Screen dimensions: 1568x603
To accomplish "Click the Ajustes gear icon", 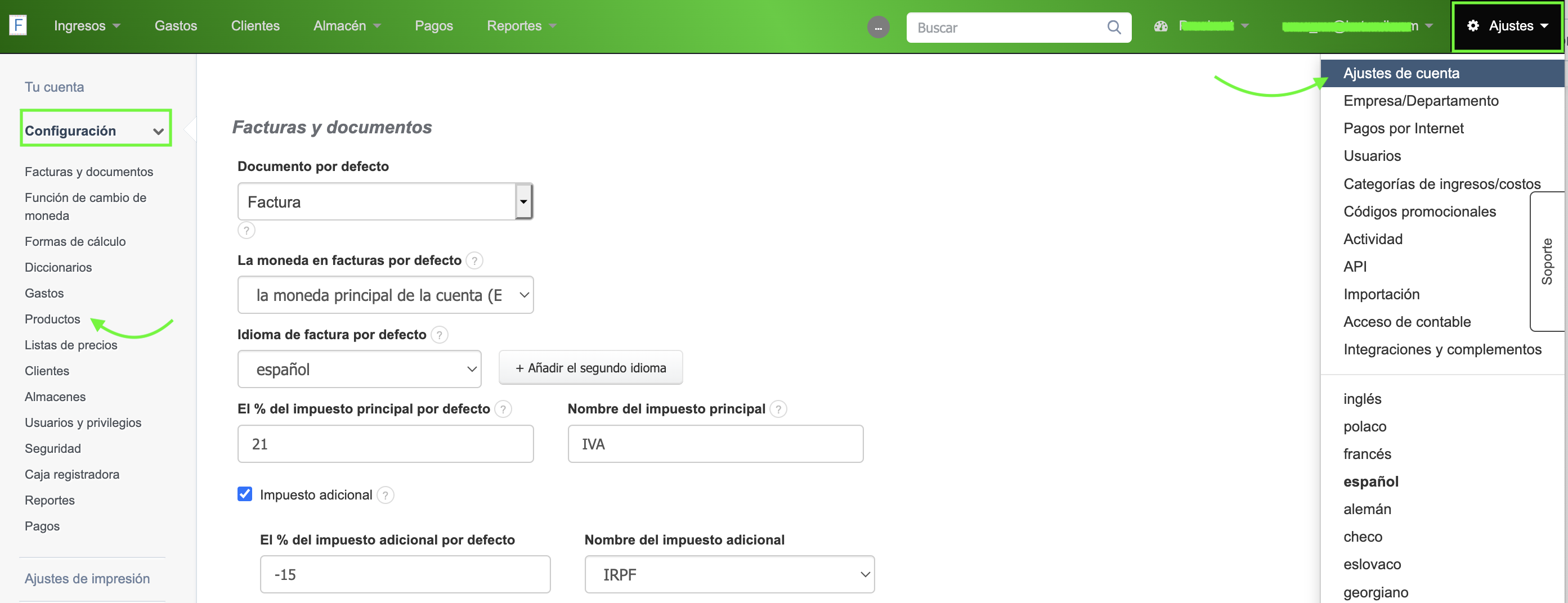I will tap(1472, 26).
